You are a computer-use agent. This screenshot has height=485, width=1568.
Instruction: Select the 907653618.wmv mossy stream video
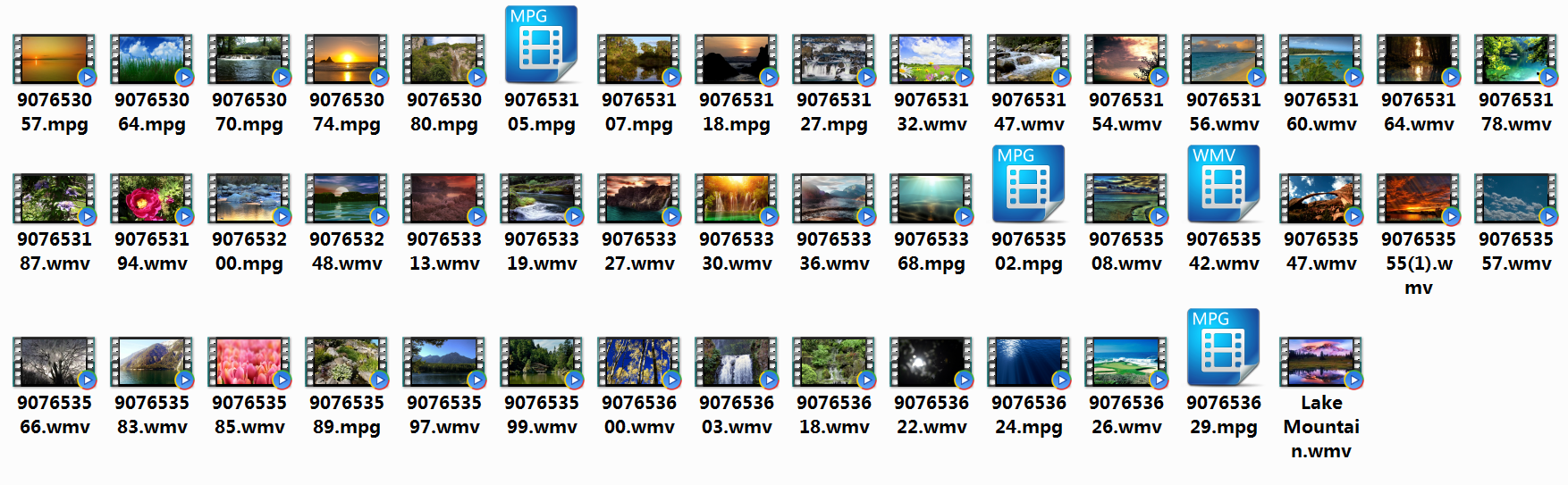[x=834, y=362]
